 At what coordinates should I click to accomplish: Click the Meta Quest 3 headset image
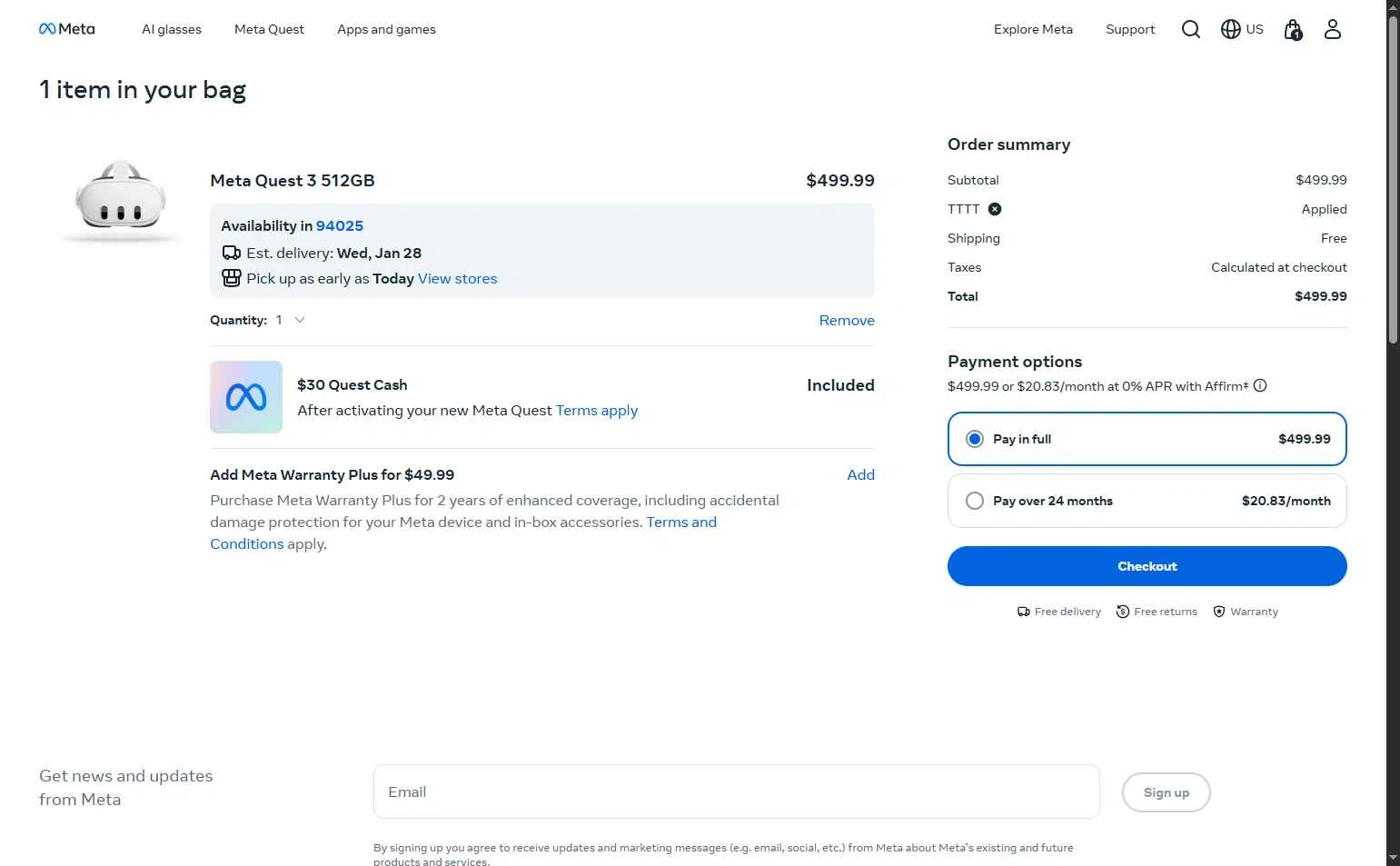120,200
